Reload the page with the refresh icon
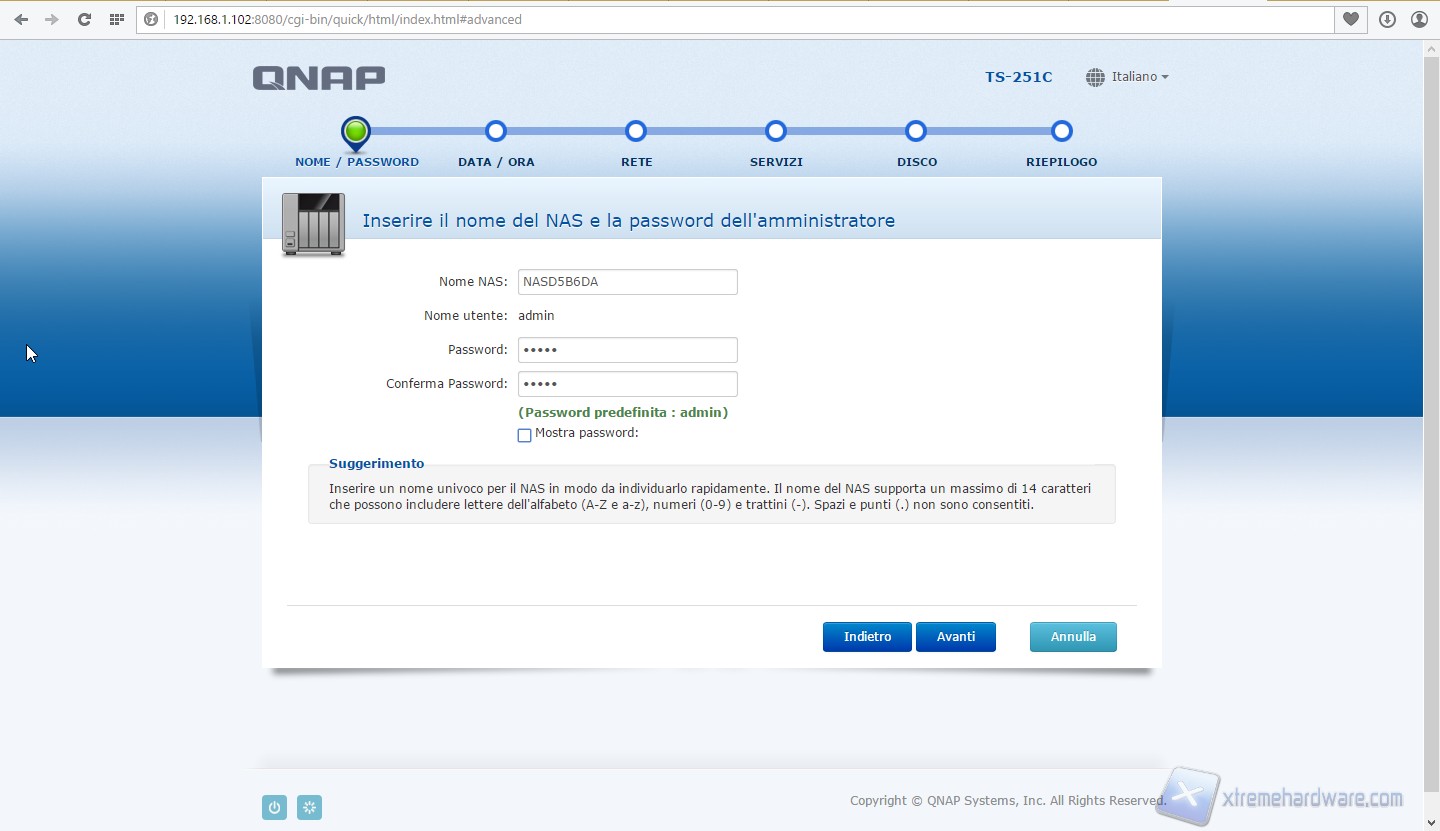Screen dimensions: 1440x831 [x=84, y=19]
